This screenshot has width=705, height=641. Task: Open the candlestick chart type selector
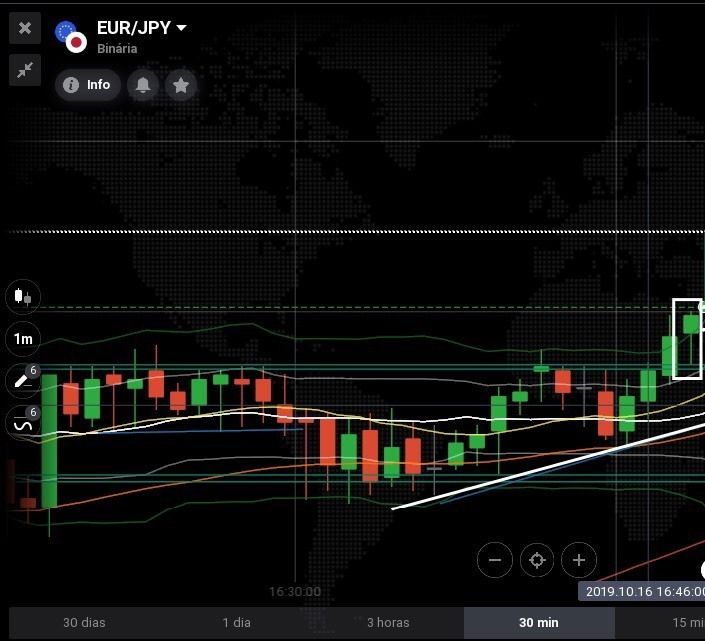click(23, 297)
